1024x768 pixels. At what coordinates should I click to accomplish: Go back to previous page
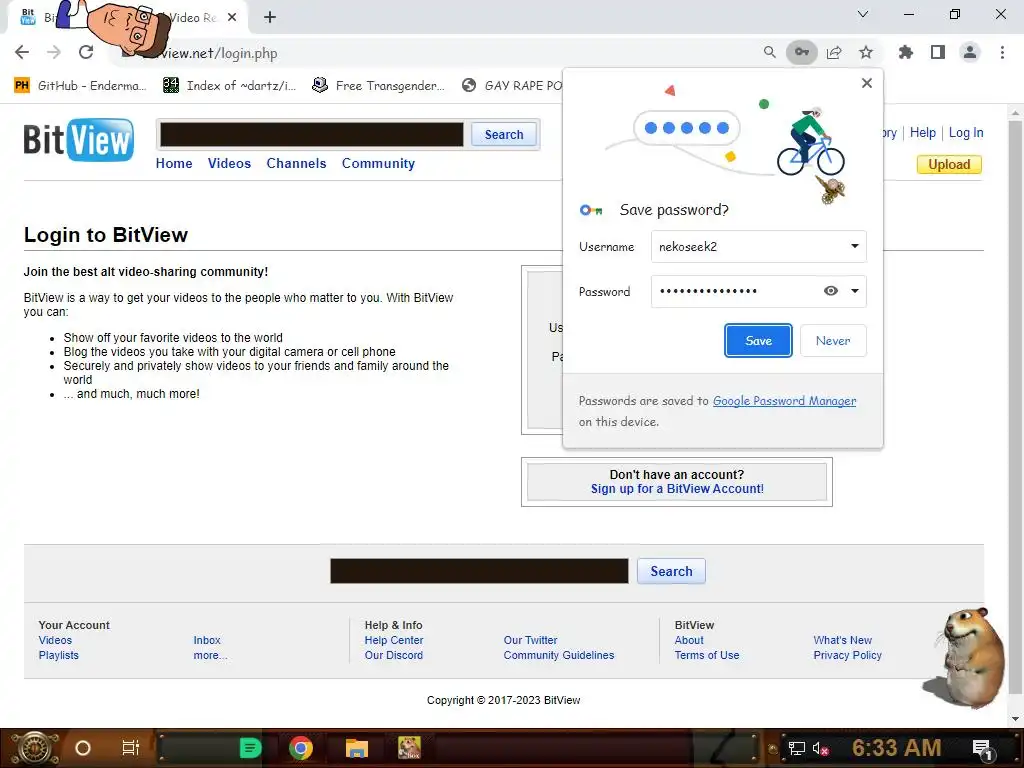click(x=22, y=52)
